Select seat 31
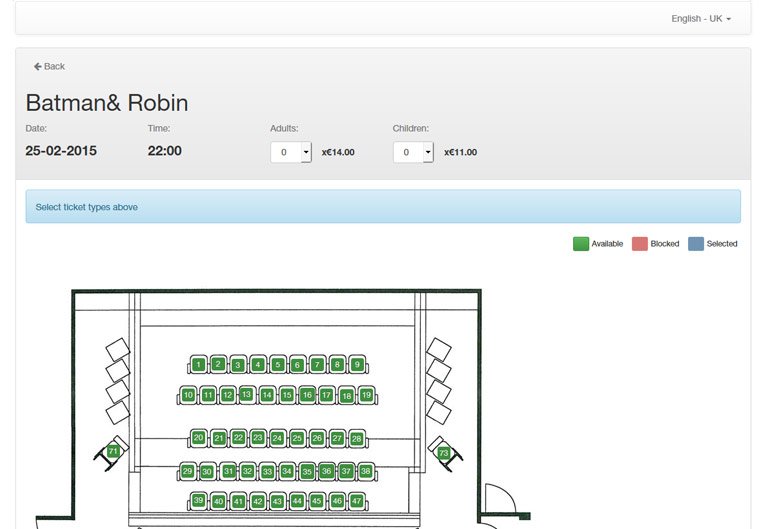763x529 pixels. coord(229,471)
